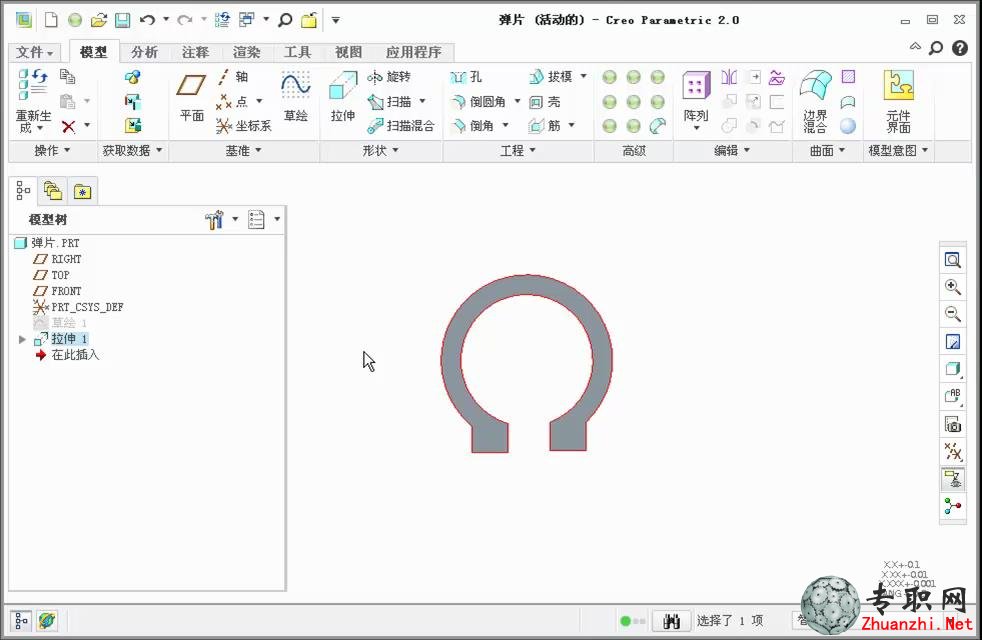The image size is (982, 640).
Task: Open the 草绘 sketch tool
Action: (x=296, y=96)
